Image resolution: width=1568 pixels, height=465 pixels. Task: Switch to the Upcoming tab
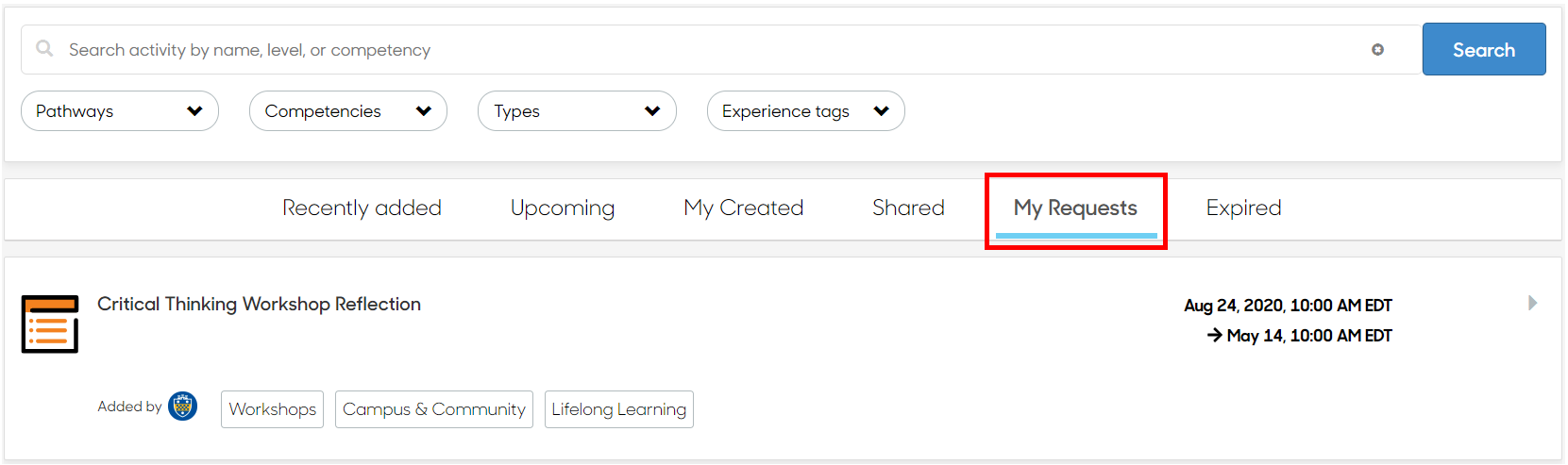click(x=563, y=208)
